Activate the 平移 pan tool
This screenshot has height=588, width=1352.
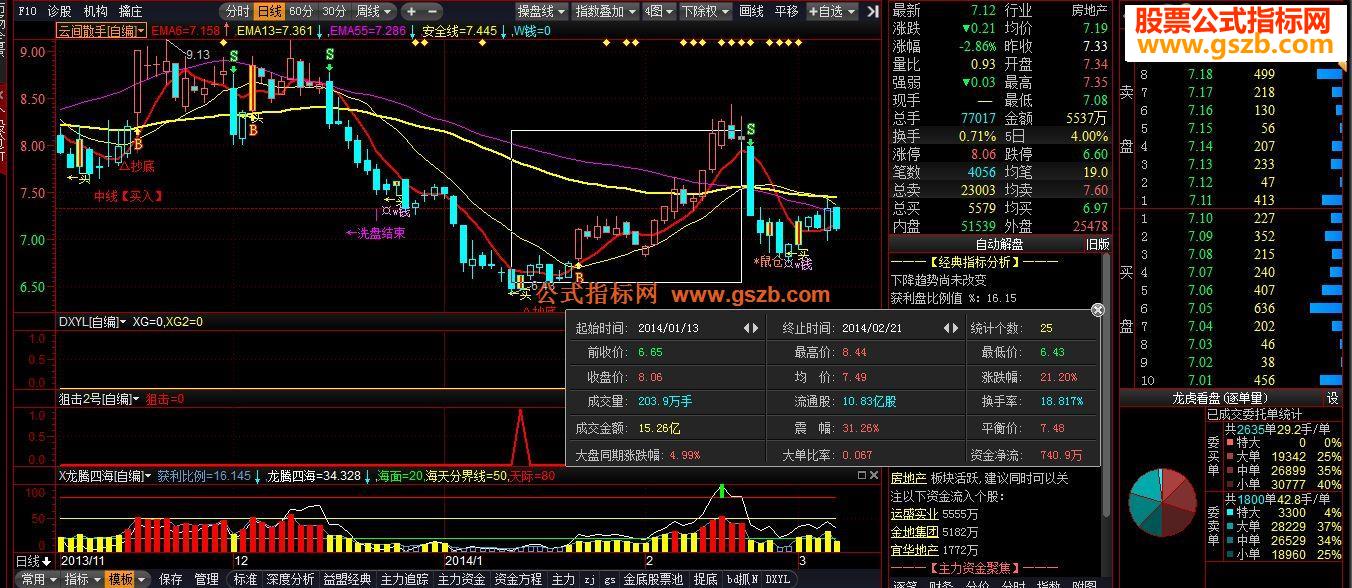click(785, 13)
